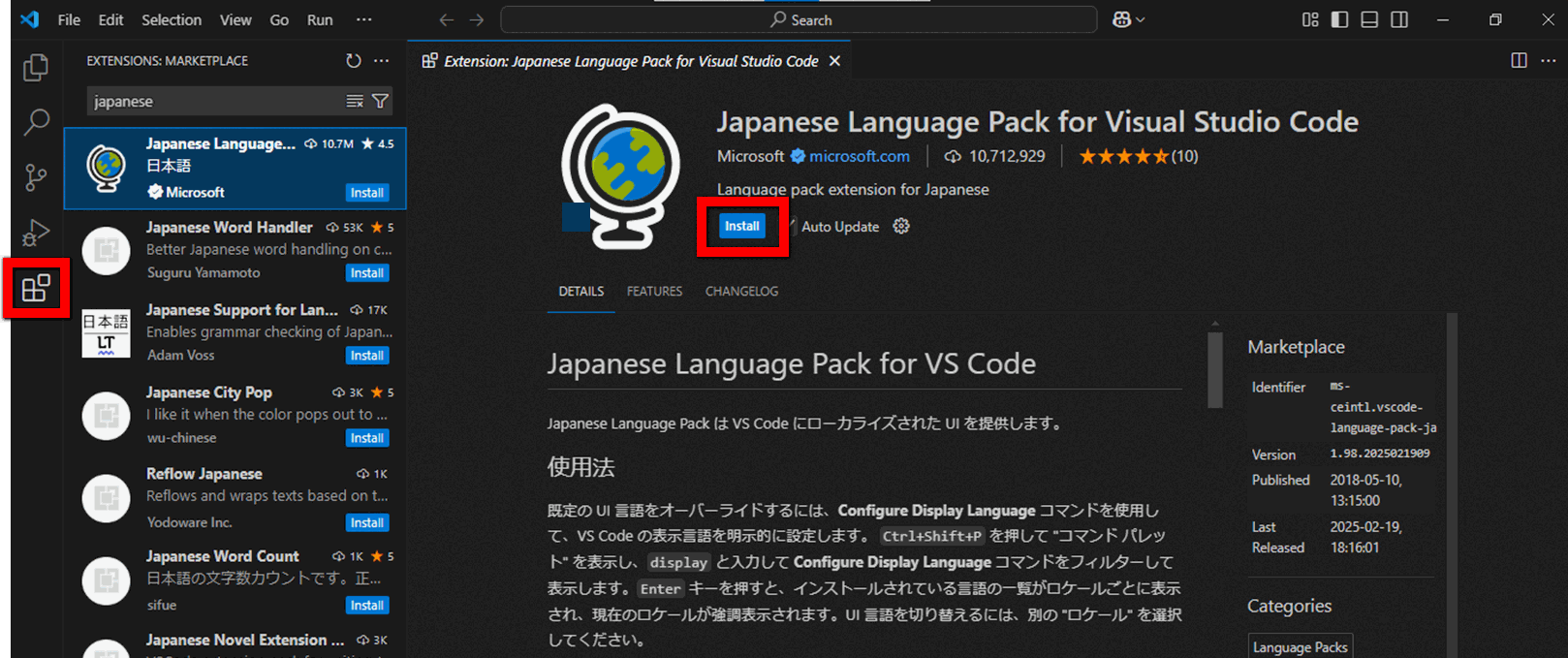Open the Edit menu
Image resolution: width=1568 pixels, height=658 pixels.
click(x=111, y=19)
